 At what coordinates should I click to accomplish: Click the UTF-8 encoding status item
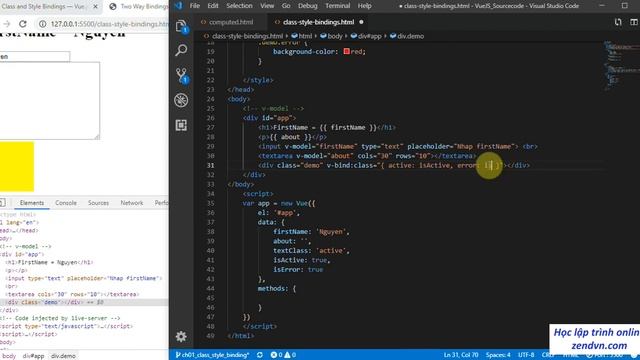(x=526, y=355)
